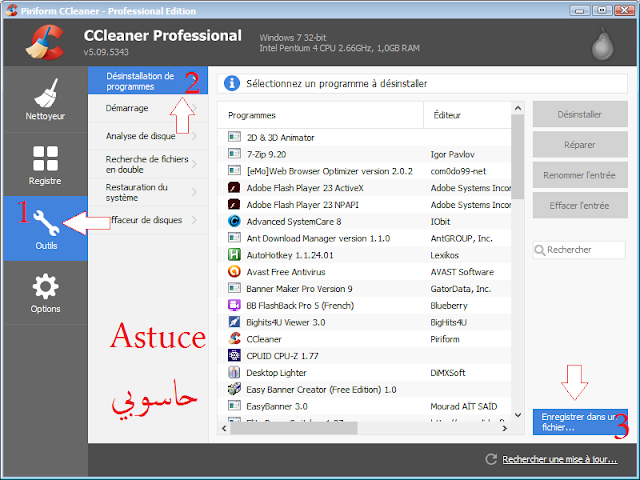Open the Options gear section

coord(45,293)
